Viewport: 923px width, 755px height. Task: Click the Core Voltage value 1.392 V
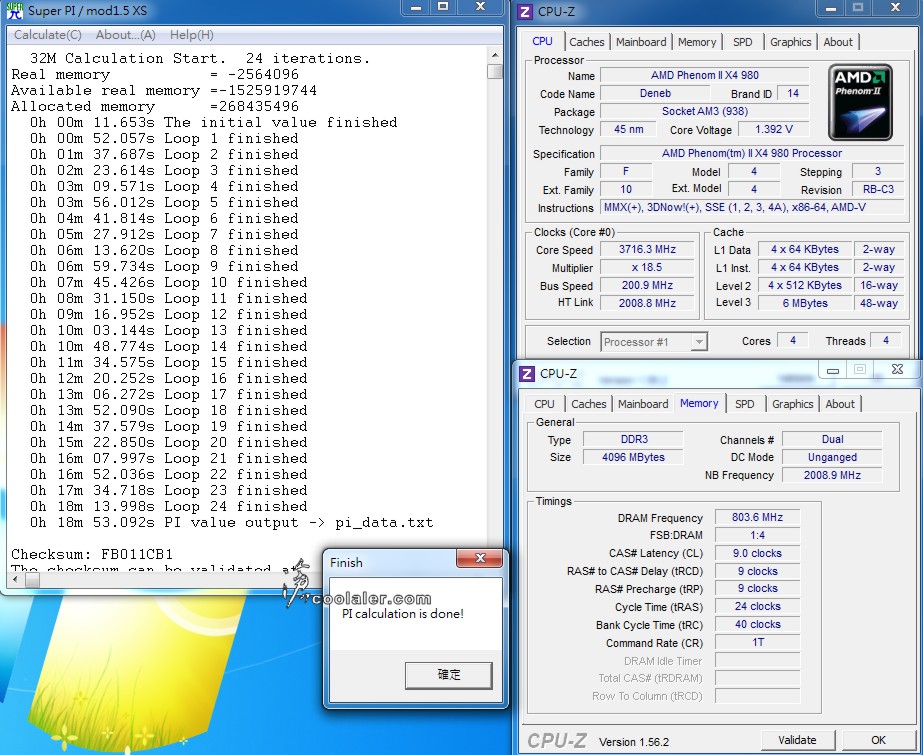point(773,129)
